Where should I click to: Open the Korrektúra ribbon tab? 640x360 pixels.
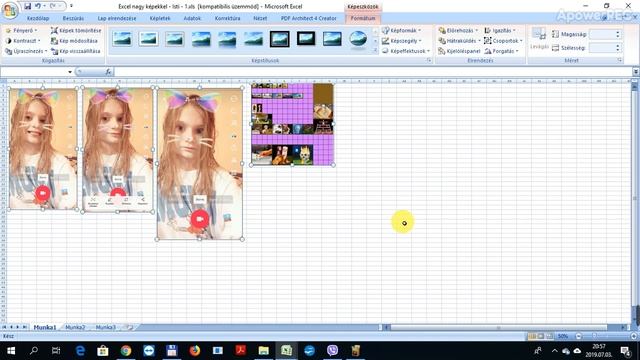(227, 18)
